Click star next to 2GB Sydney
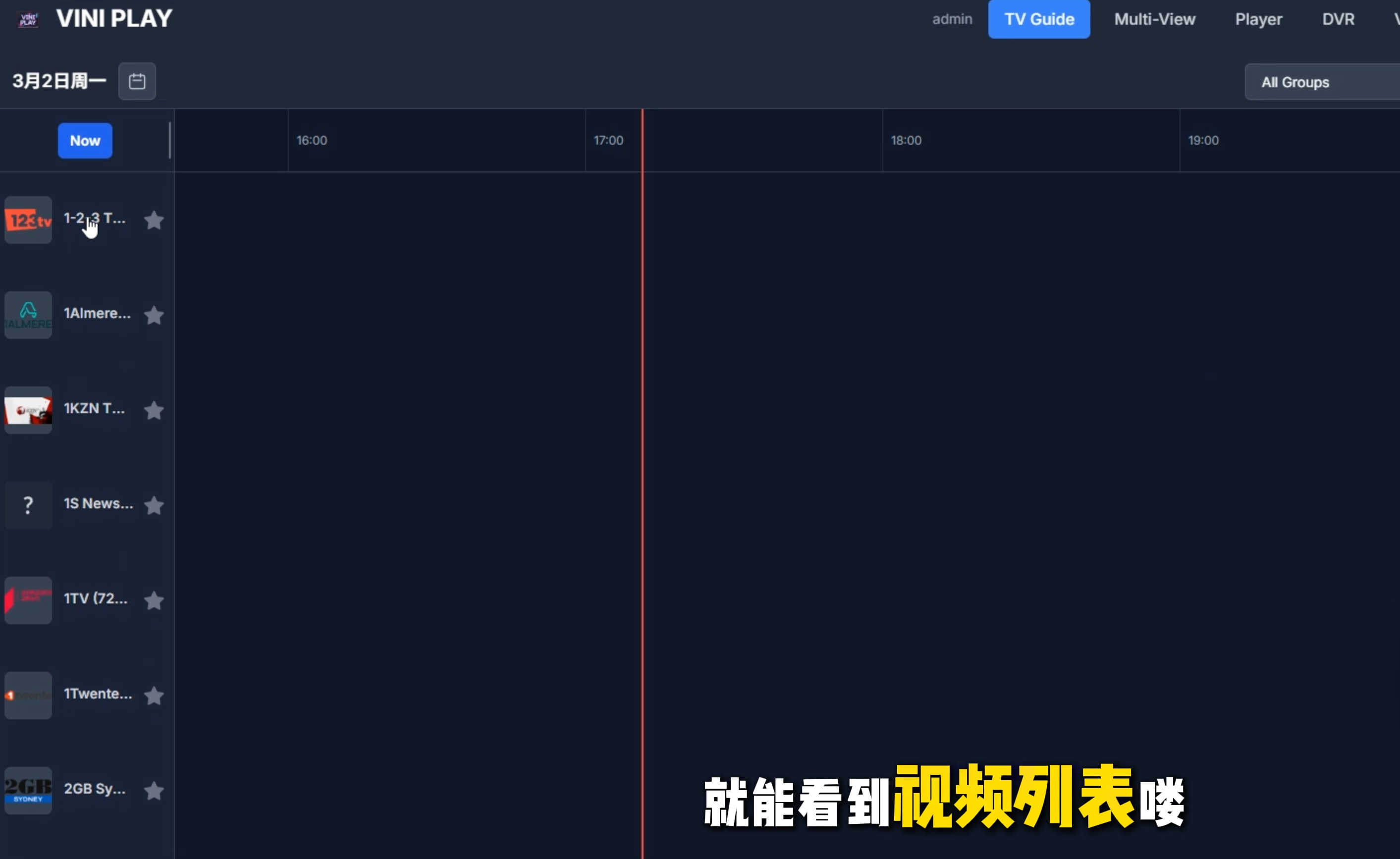1400x859 pixels. point(154,790)
